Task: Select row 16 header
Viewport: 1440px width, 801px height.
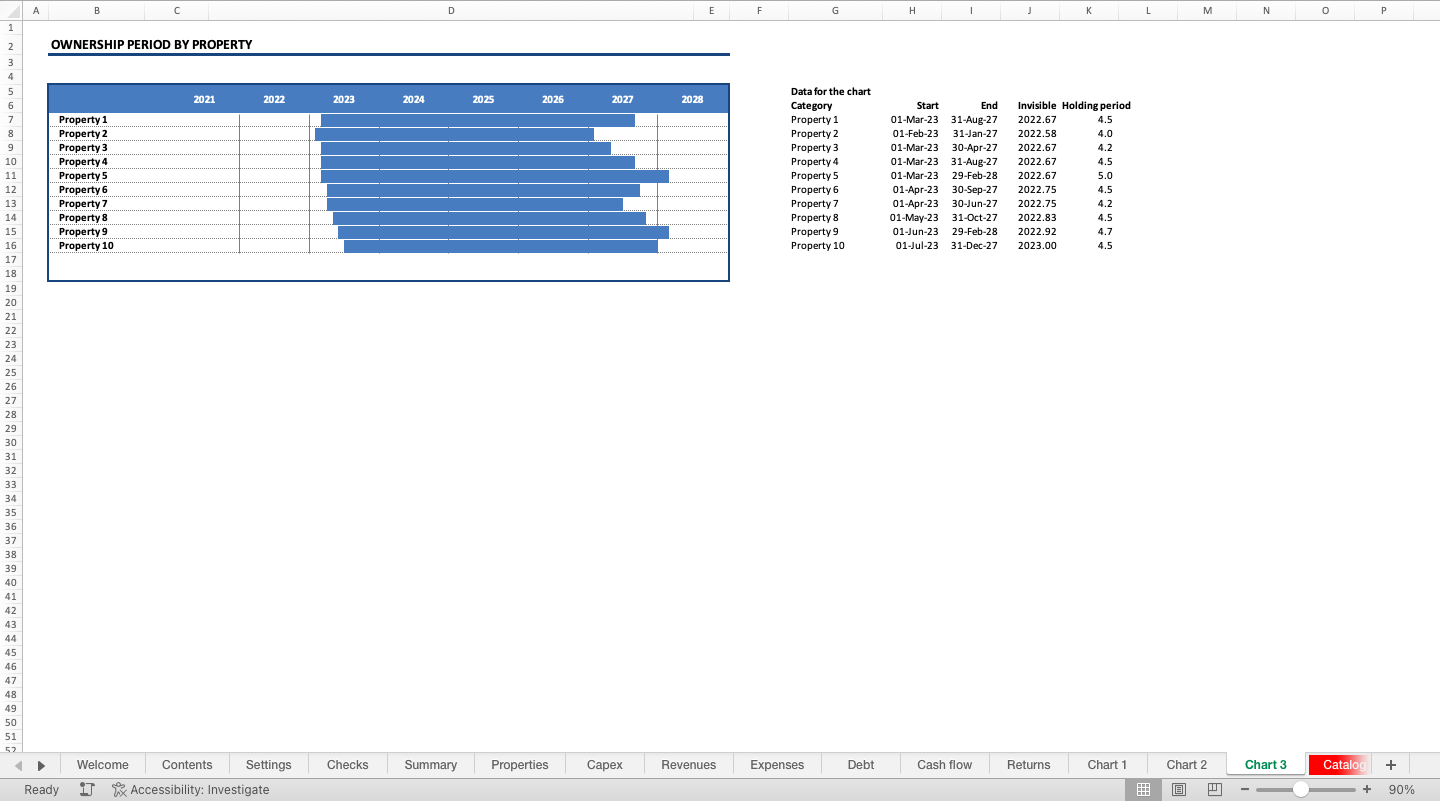Action: pos(11,245)
